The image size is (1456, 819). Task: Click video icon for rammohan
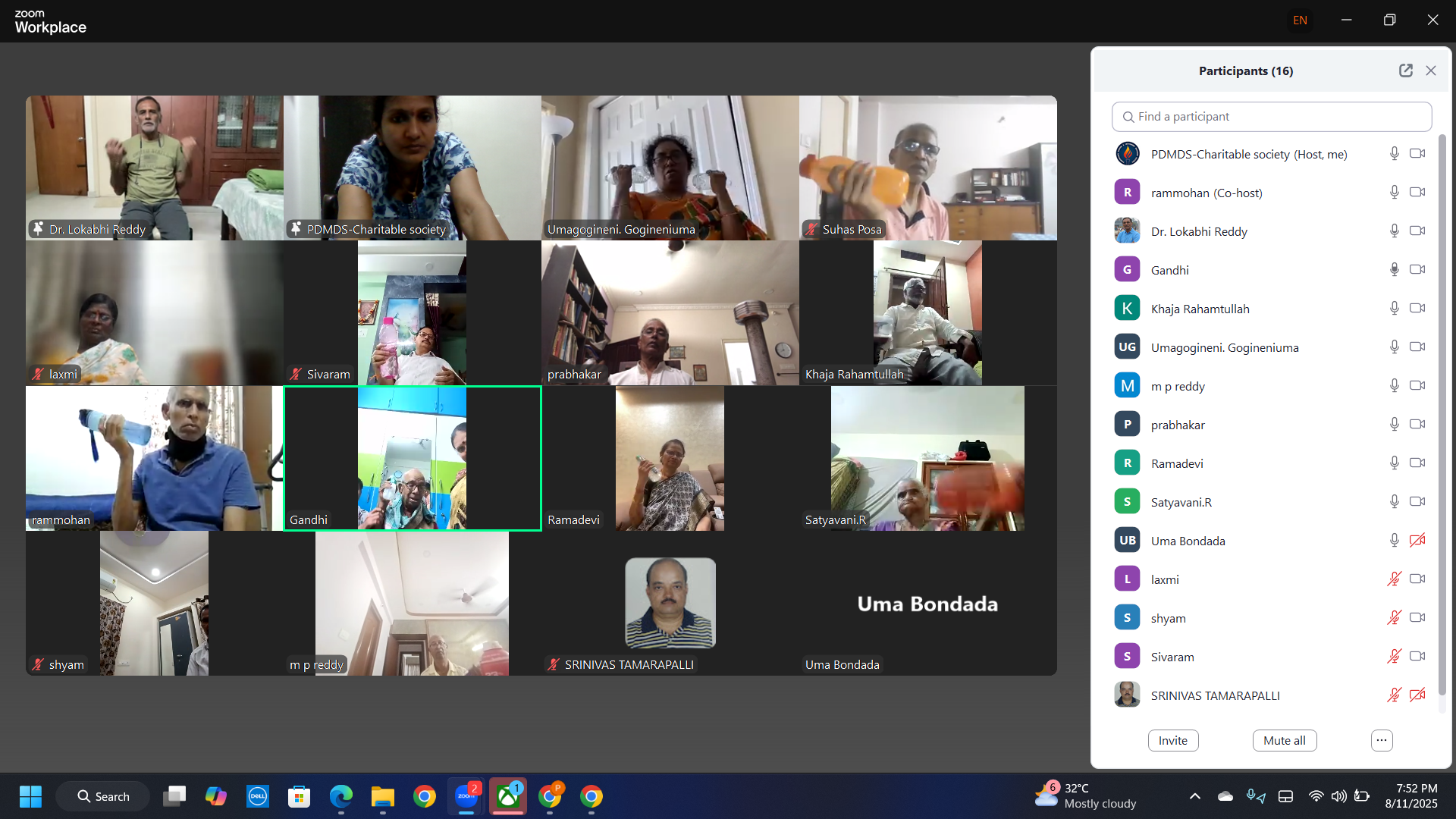click(1417, 193)
